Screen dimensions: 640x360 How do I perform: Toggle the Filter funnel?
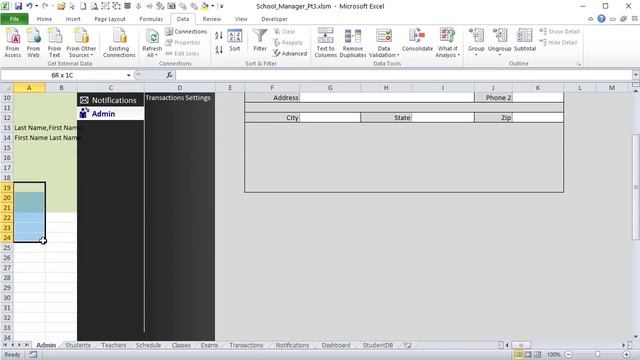point(260,40)
